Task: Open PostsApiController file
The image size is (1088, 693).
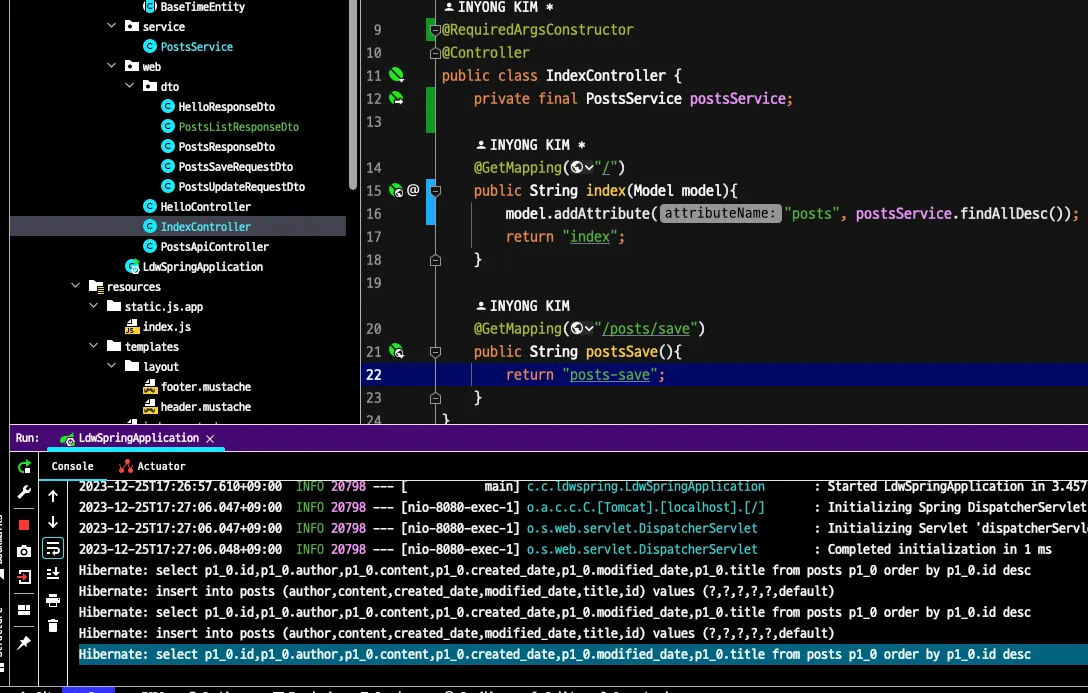Action: (214, 246)
